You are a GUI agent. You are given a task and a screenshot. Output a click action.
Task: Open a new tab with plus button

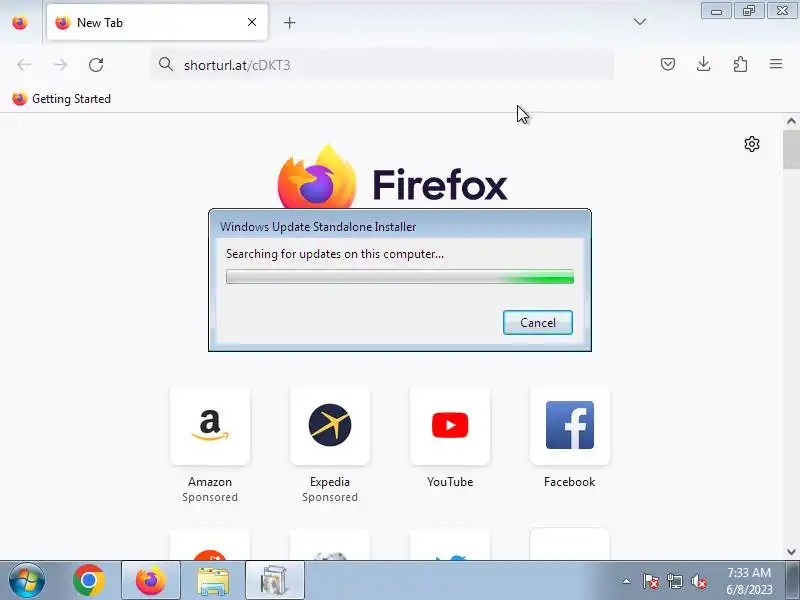[289, 22]
